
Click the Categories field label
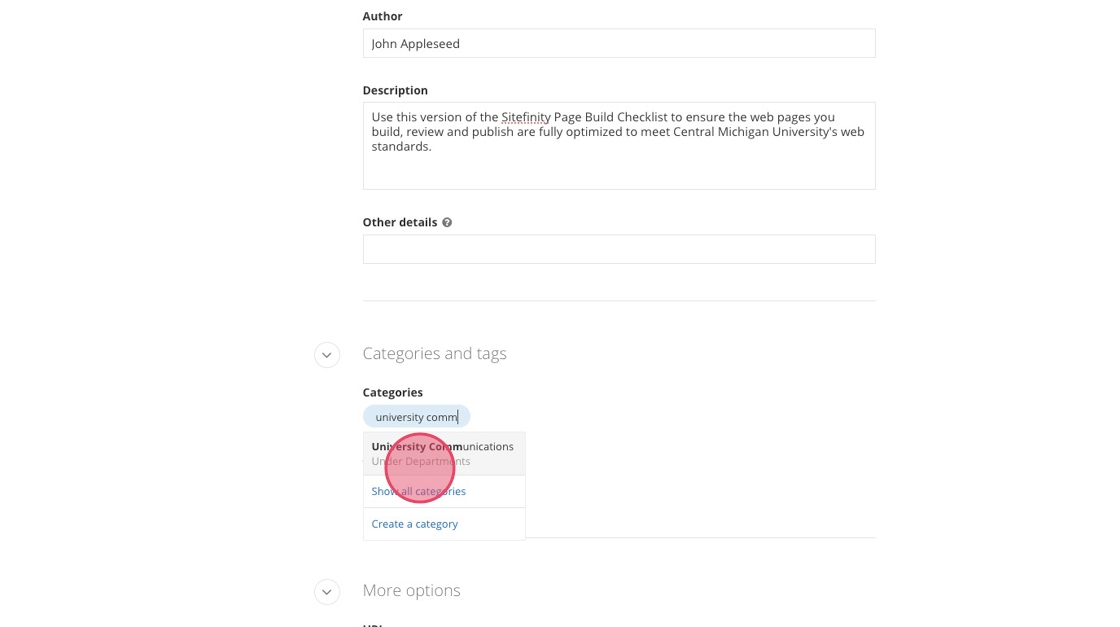(392, 392)
